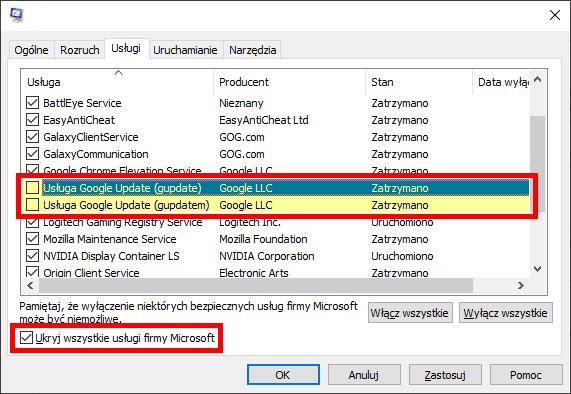Confirm with the OK button
This screenshot has height=394, width=571.
283,375
